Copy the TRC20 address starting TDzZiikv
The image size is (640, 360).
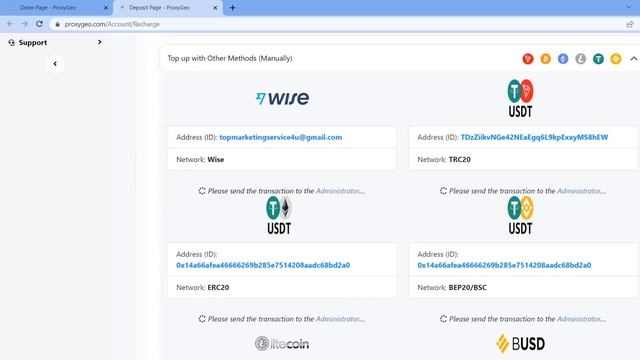(534, 138)
